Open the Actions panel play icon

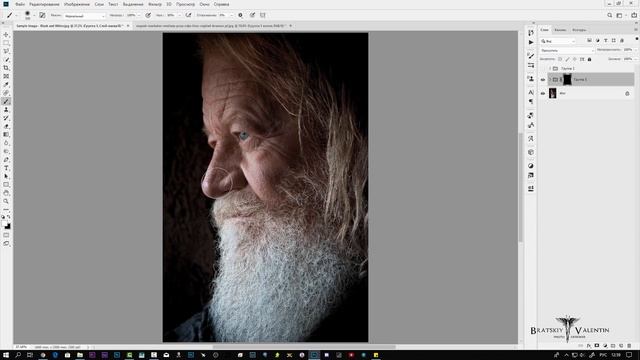pos(531,42)
